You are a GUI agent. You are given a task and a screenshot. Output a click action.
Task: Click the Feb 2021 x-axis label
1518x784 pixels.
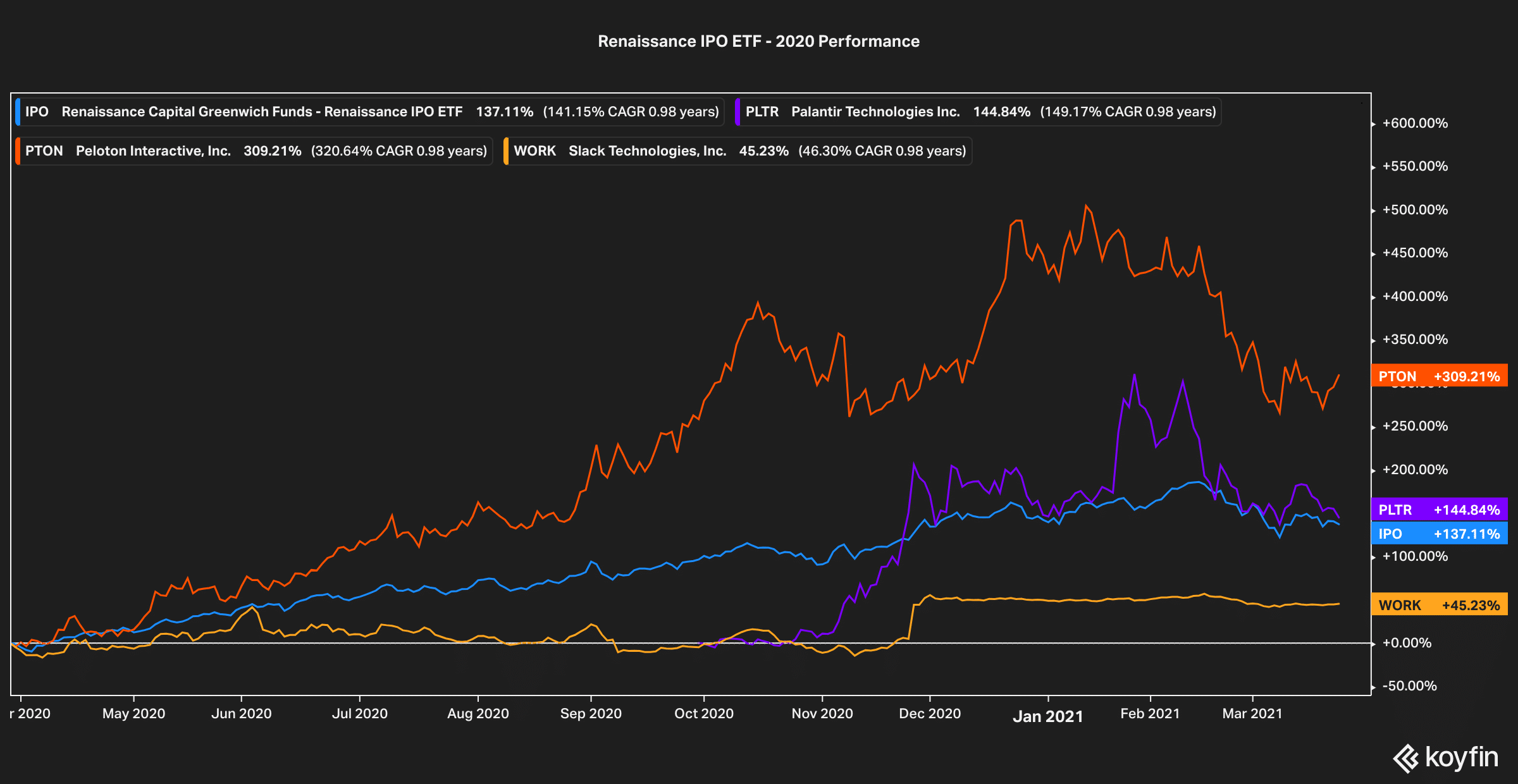click(1149, 713)
